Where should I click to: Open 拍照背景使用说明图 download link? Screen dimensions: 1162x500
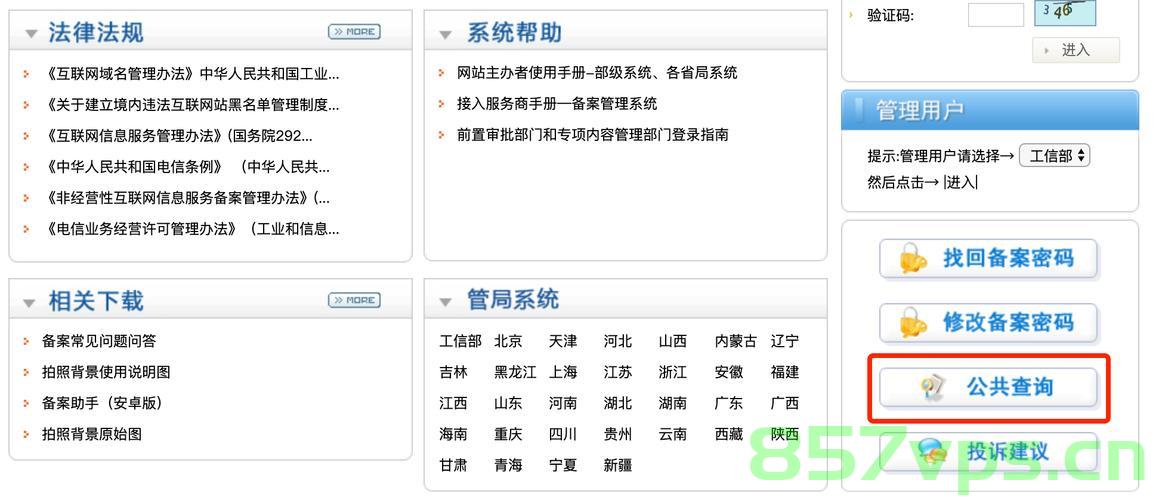pos(106,372)
